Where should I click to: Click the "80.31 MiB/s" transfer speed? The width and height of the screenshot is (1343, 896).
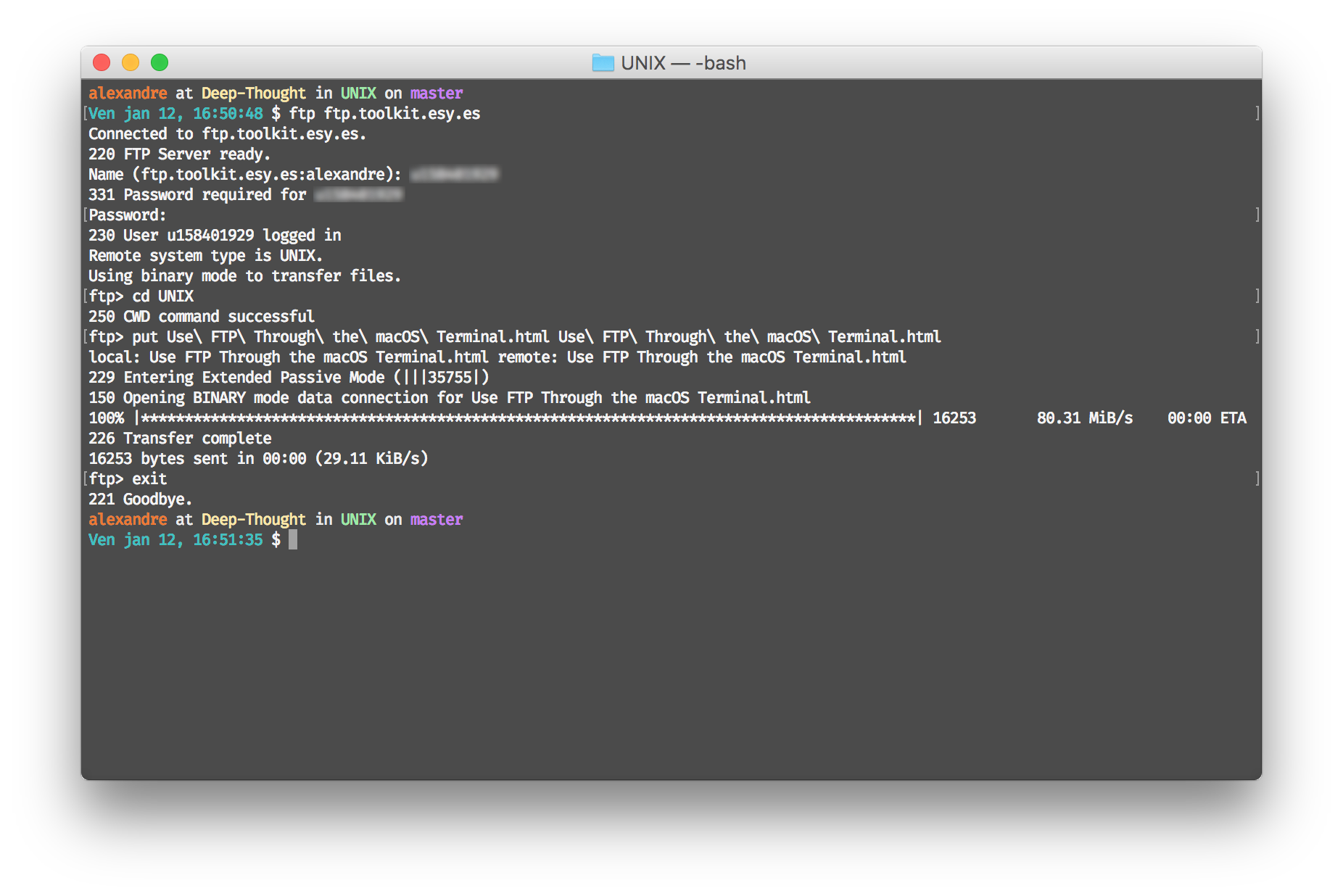pyautogui.click(x=1084, y=418)
